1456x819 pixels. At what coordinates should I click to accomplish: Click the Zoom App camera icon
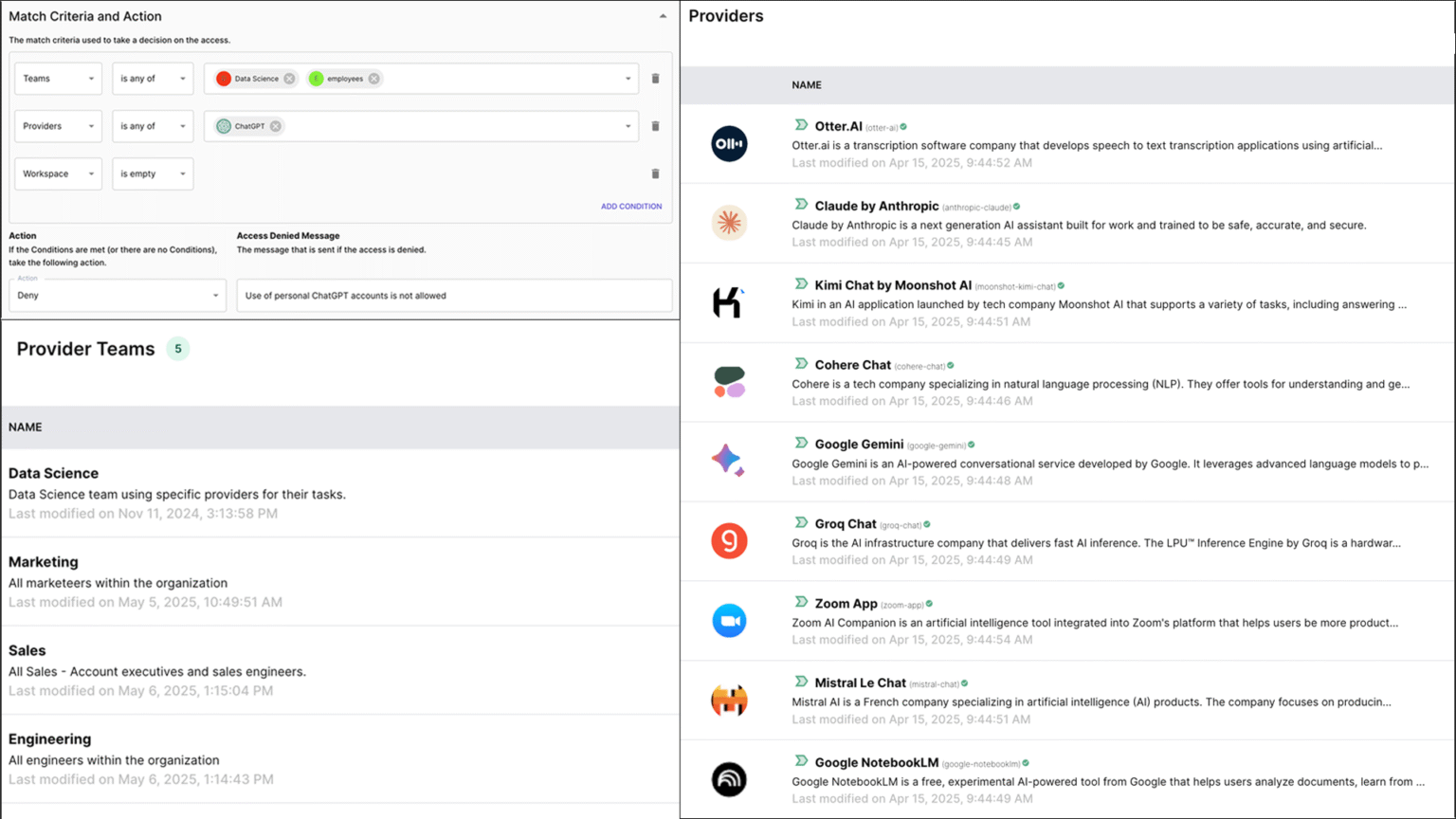pyautogui.click(x=729, y=621)
